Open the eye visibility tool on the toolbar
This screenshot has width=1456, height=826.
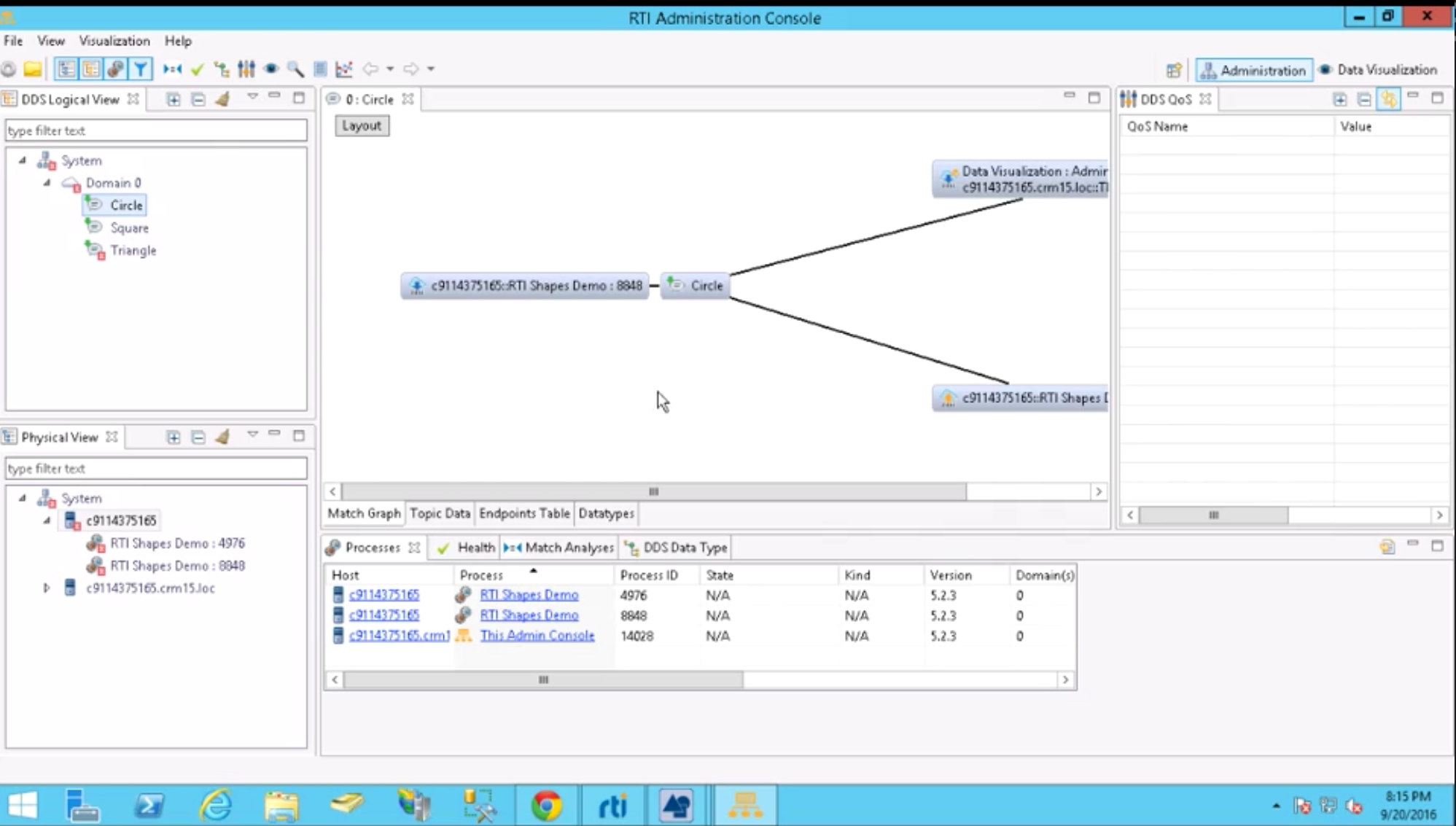coord(271,69)
